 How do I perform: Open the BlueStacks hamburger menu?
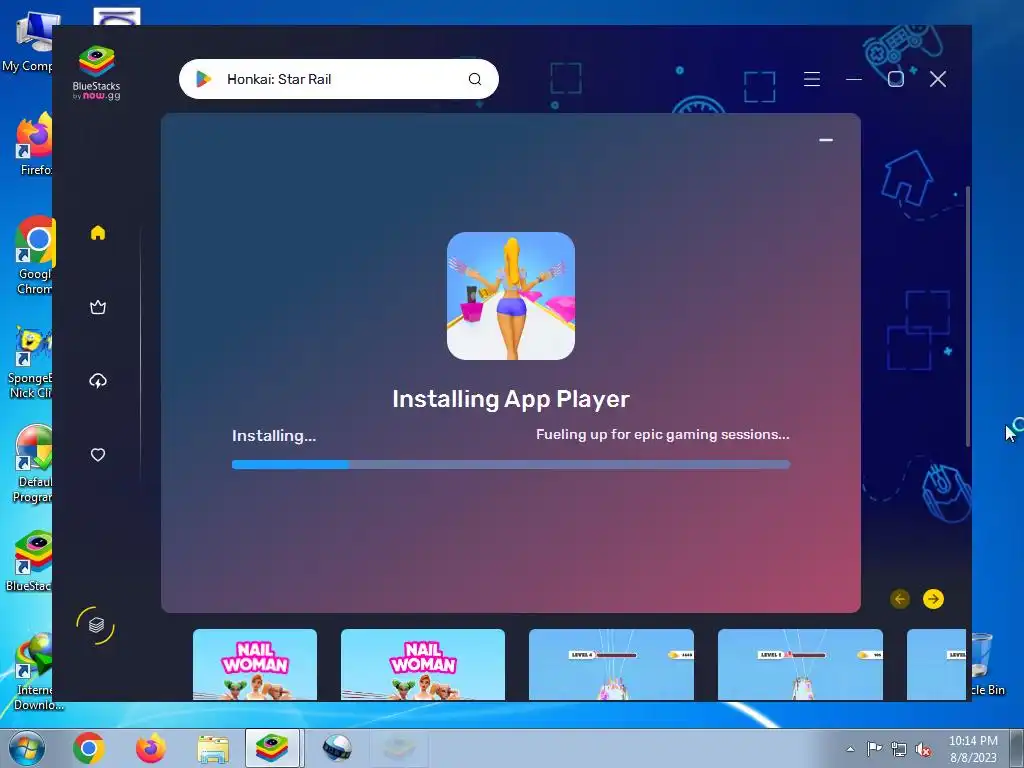point(812,79)
